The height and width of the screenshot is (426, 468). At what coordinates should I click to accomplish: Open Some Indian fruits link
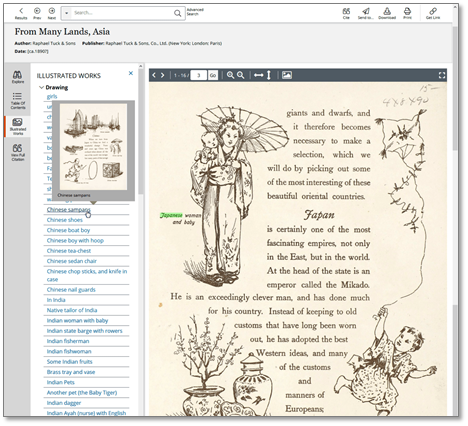[x=70, y=362]
